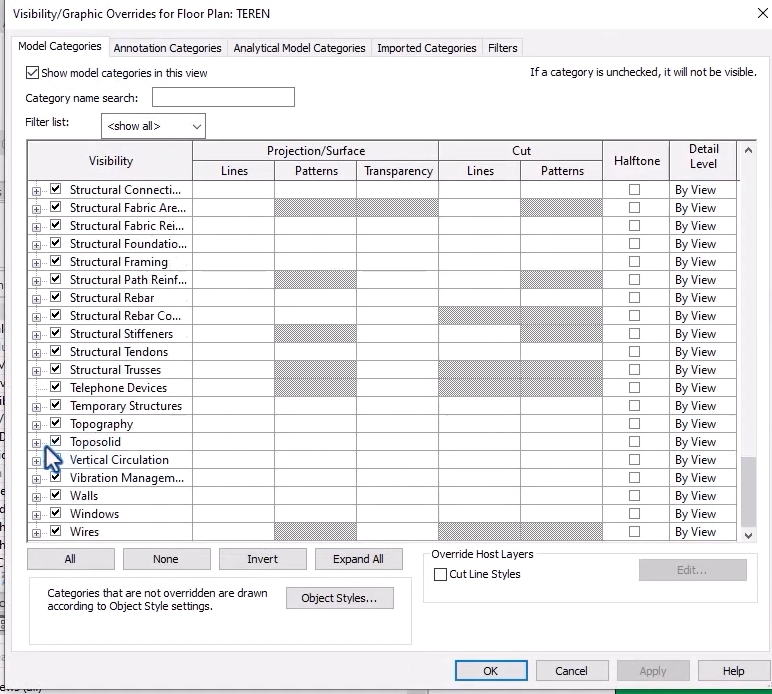
Task: Open the Filter list dropdown
Action: [x=153, y=126]
